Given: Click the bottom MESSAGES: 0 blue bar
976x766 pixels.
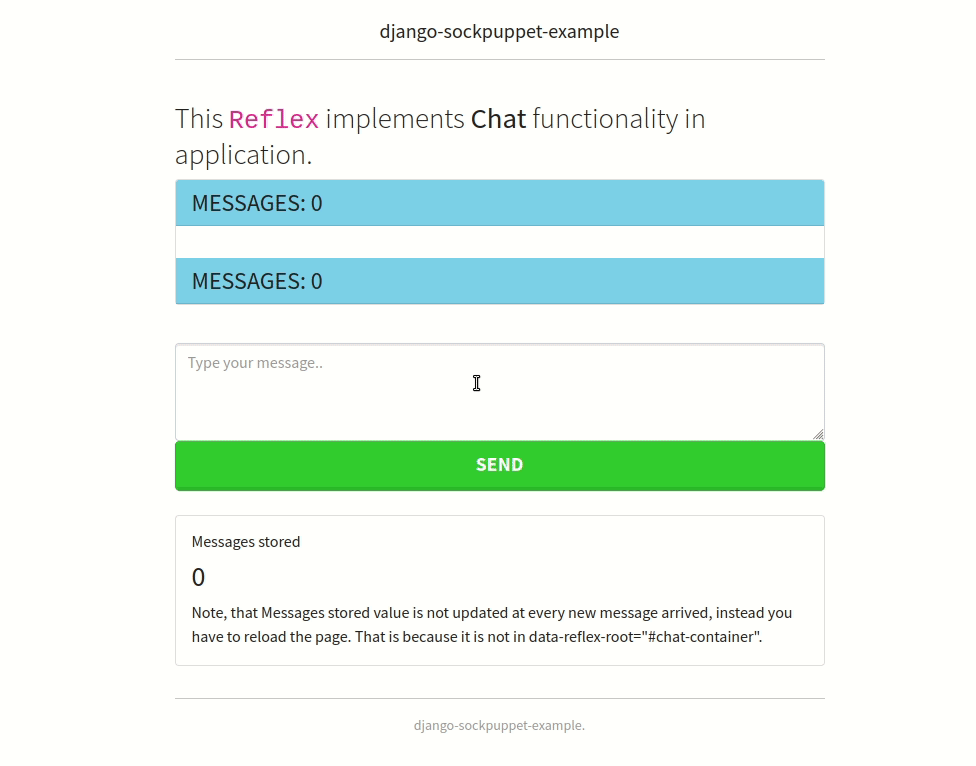Looking at the screenshot, I should [499, 281].
